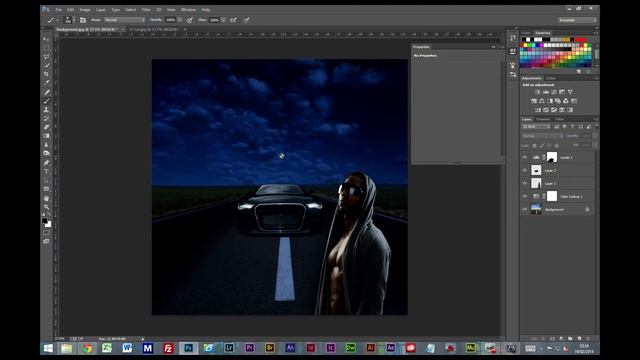
Task: Switch to the Color panel tab
Action: pos(526,33)
